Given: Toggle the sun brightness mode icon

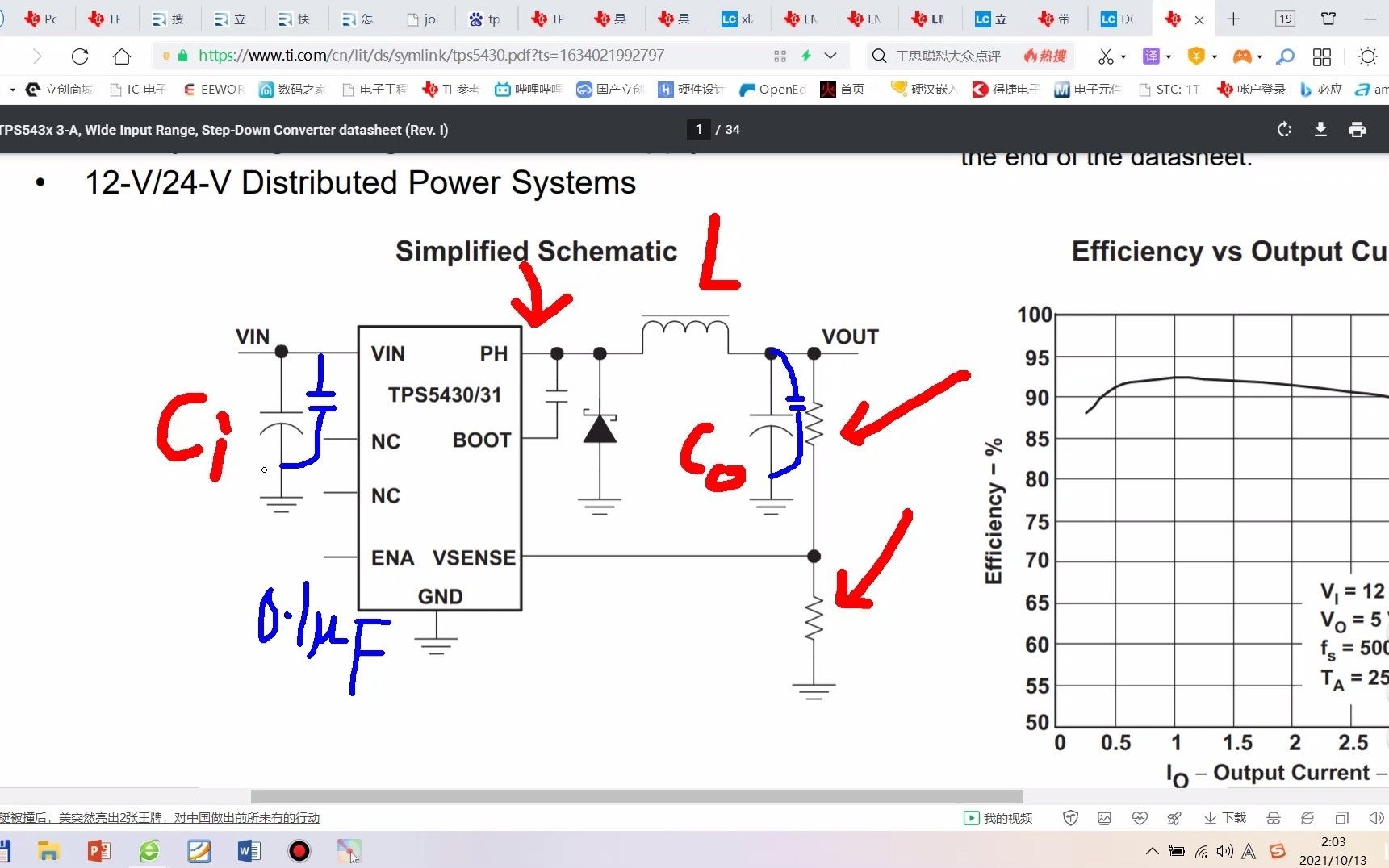Looking at the screenshot, I should click(x=1367, y=56).
